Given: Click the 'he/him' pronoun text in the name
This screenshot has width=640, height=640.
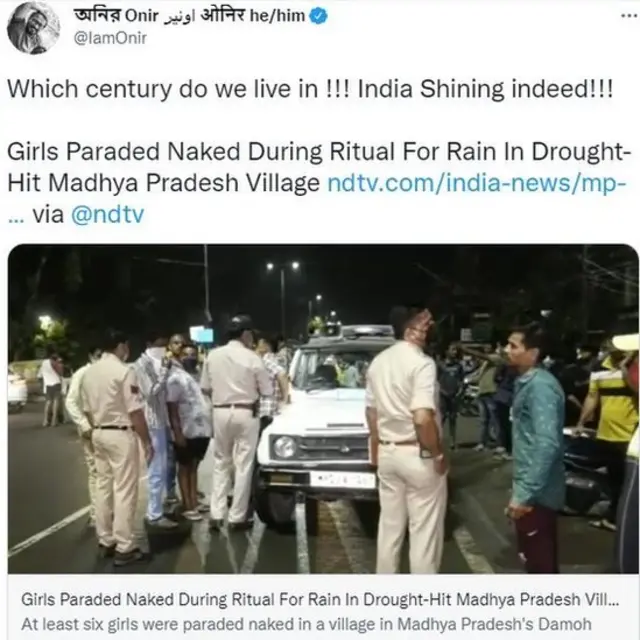Looking at the screenshot, I should [x=277, y=16].
